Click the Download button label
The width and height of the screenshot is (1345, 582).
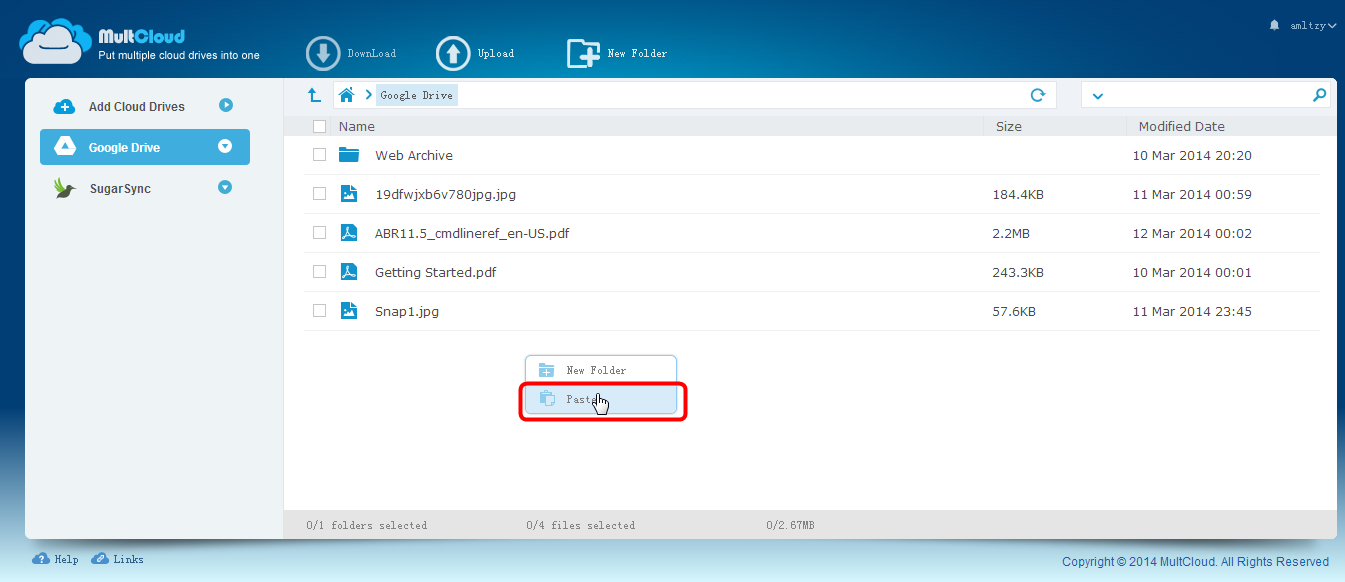coord(371,54)
